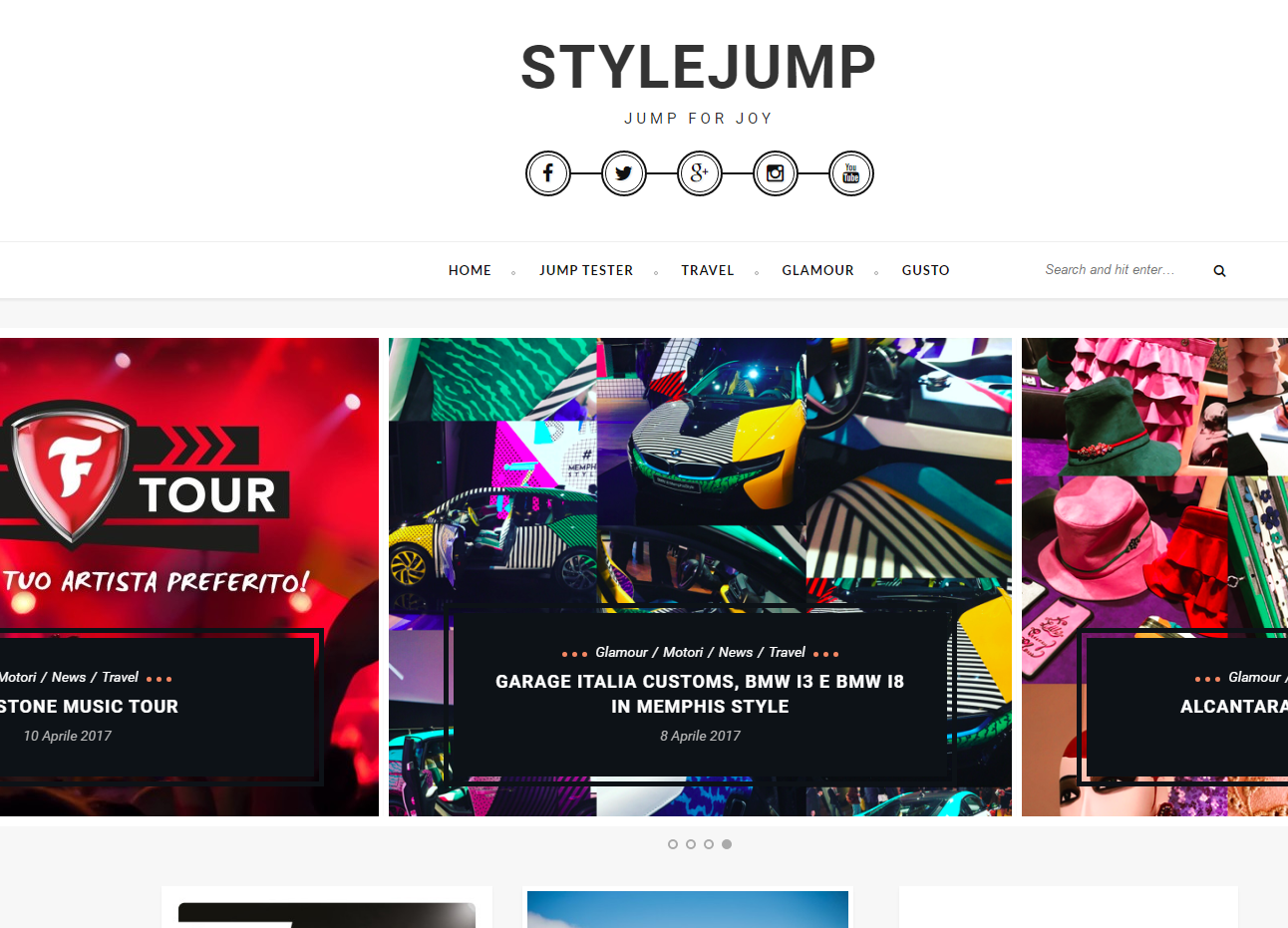Viewport: 1288px width, 928px height.
Task: Click the search magnifier icon
Action: (1219, 271)
